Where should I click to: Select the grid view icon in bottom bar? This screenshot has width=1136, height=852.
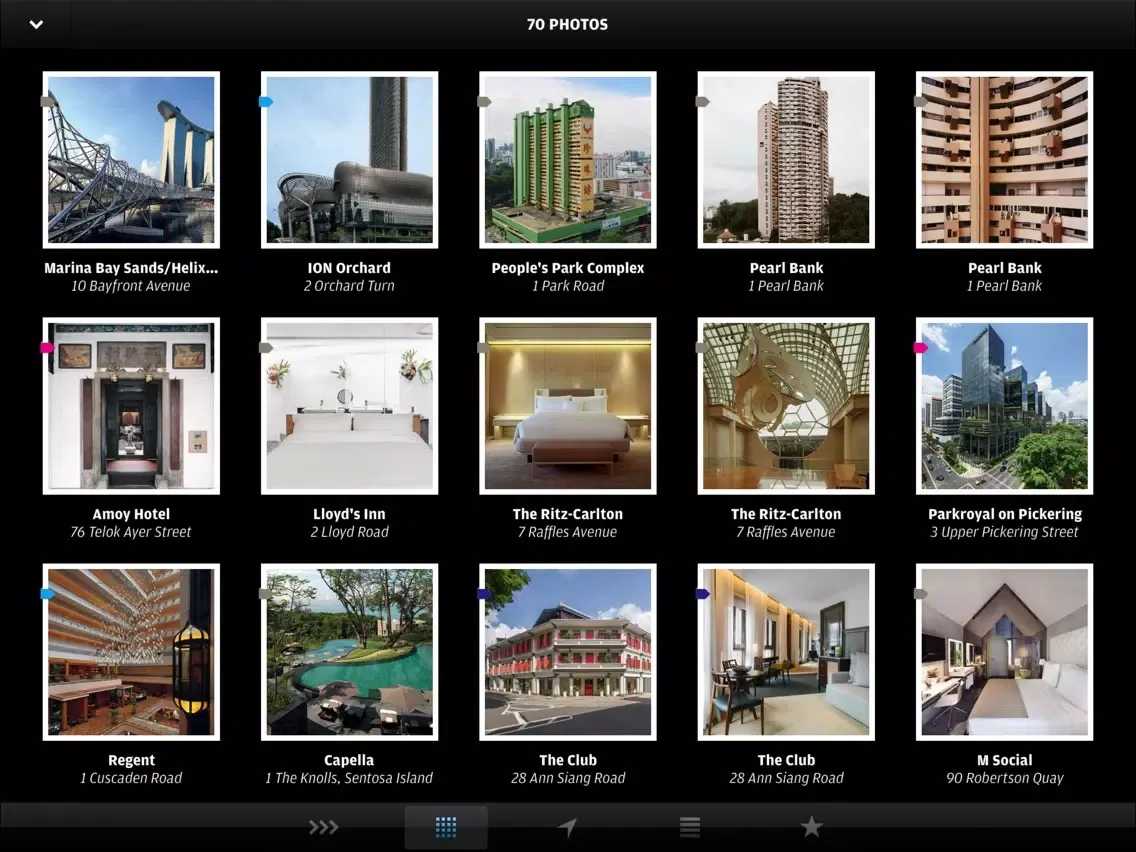click(446, 827)
